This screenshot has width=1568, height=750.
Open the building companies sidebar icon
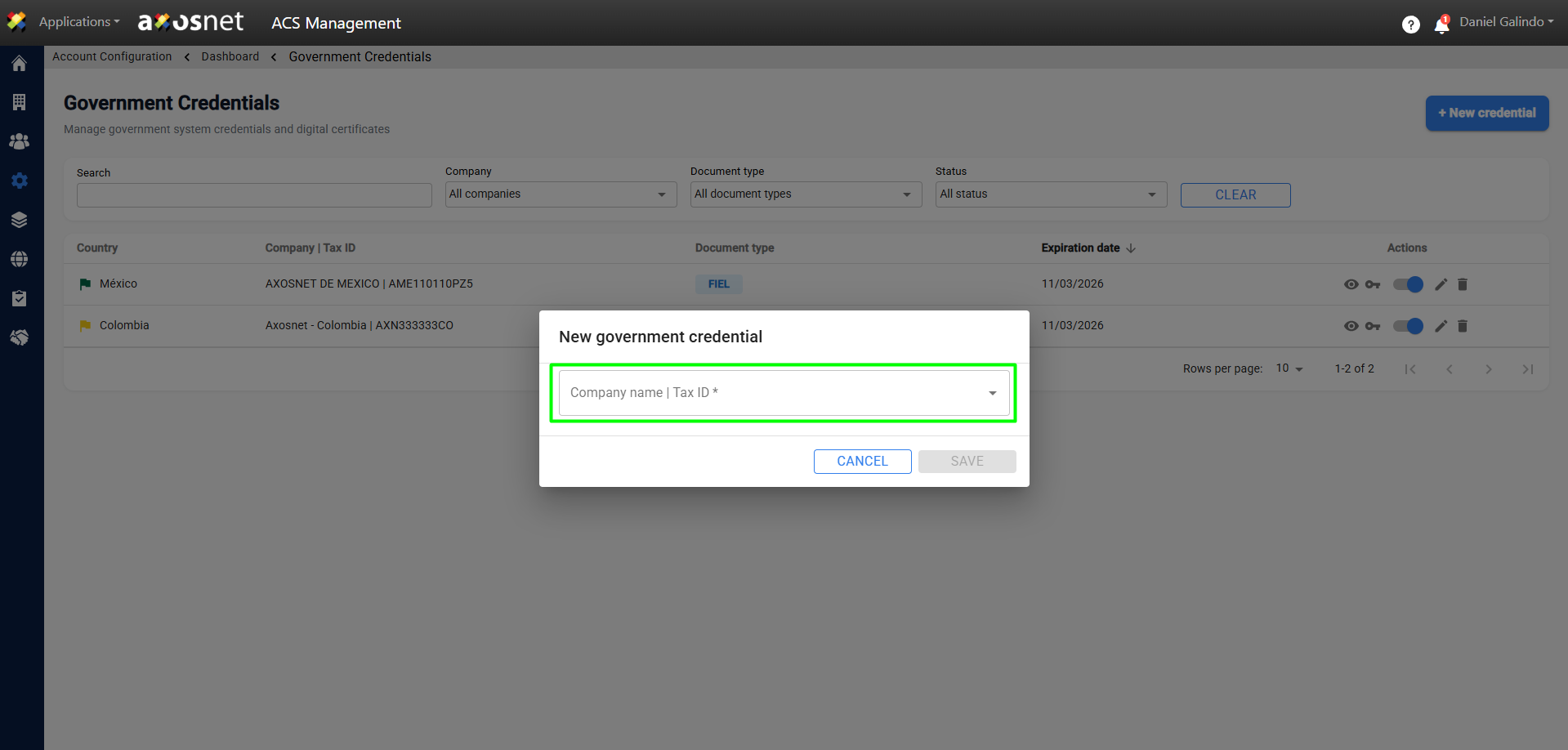[20, 102]
